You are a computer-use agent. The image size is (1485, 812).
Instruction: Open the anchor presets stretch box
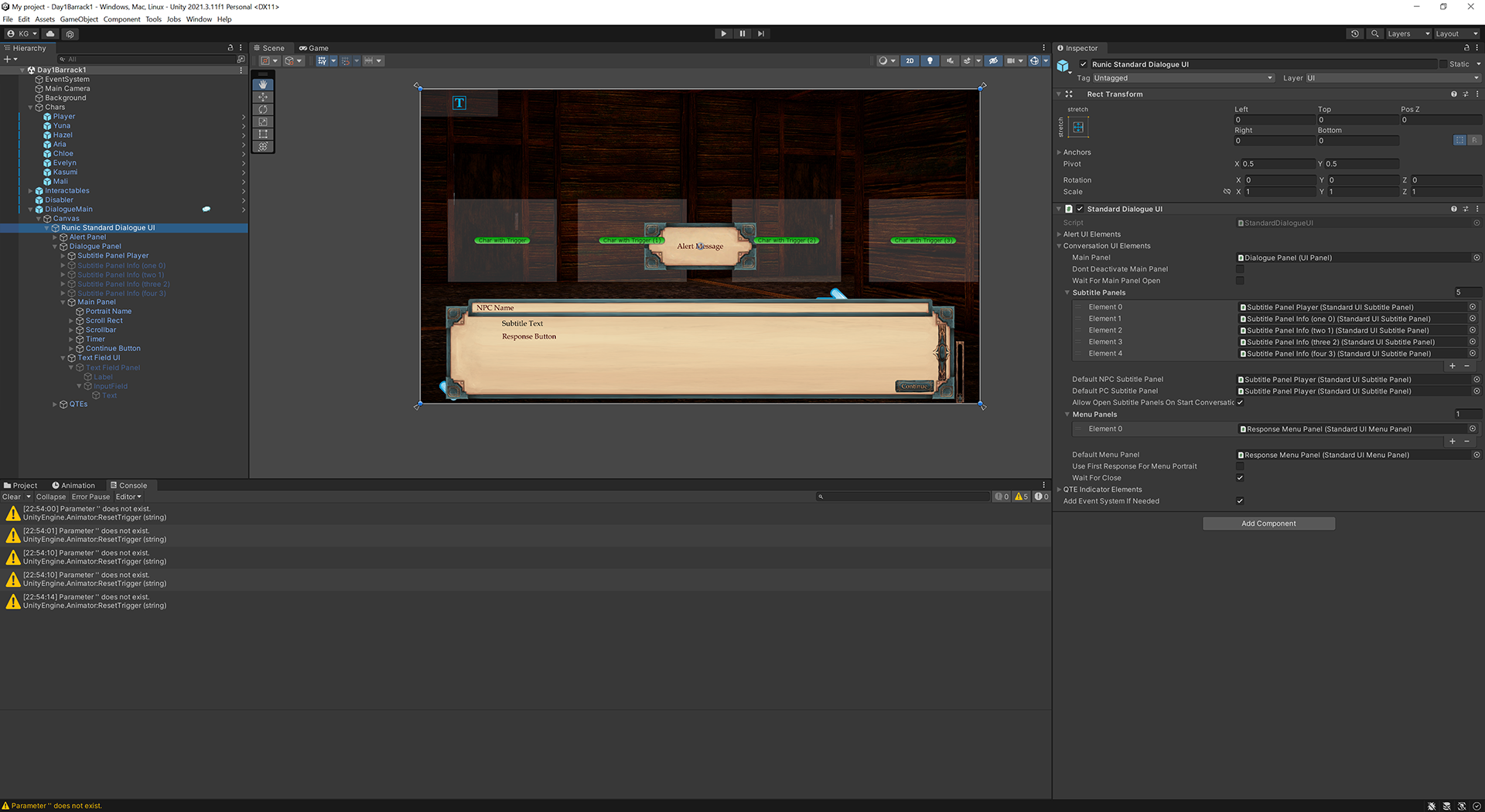[1078, 128]
